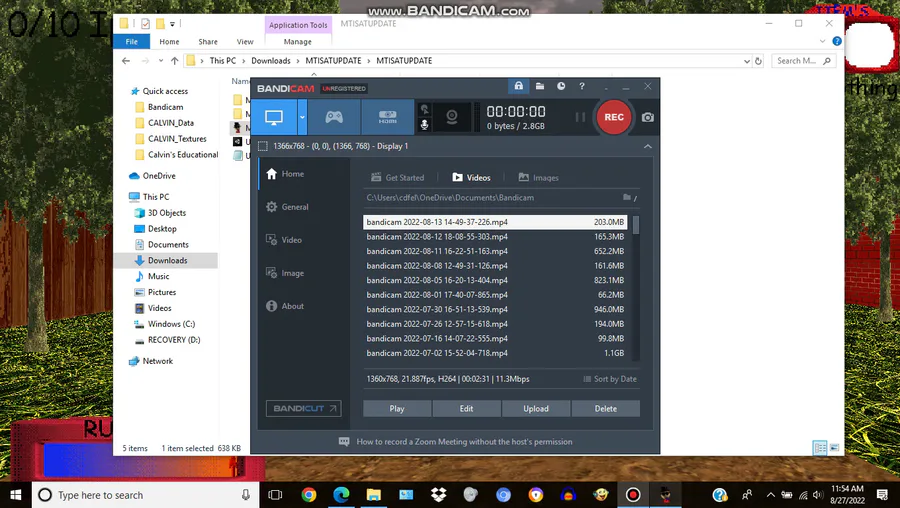The image size is (900, 508).
Task: Toggle the mouse cursor effect icon
Action: coord(425,109)
